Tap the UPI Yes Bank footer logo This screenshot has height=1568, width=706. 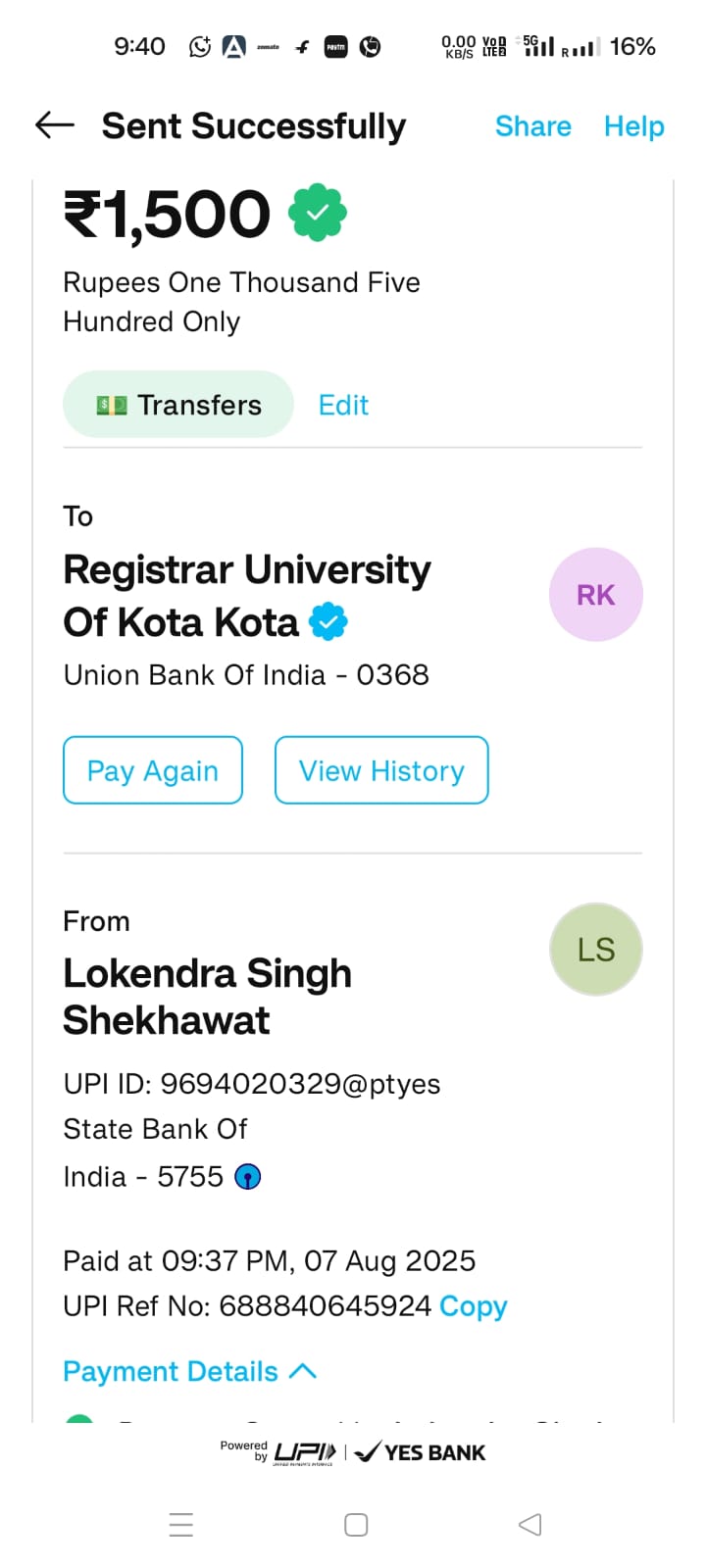pyautogui.click(x=353, y=1452)
